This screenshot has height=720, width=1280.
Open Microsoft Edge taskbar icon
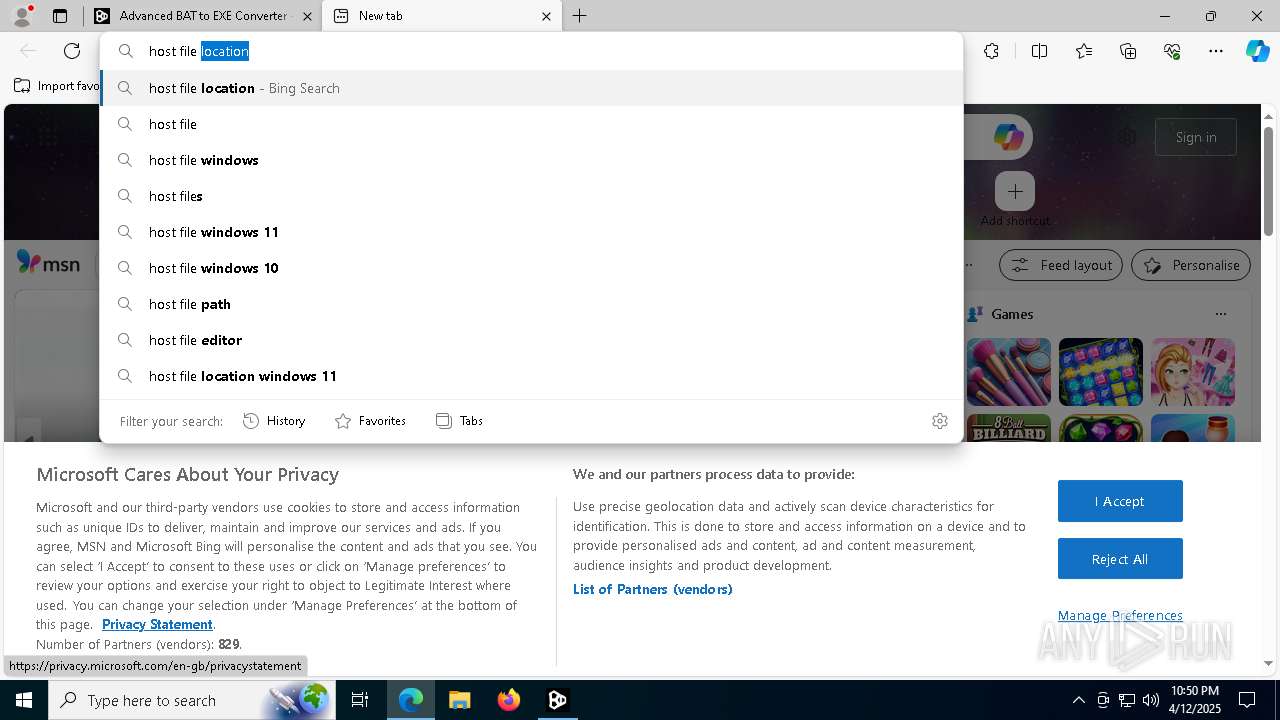pos(411,700)
